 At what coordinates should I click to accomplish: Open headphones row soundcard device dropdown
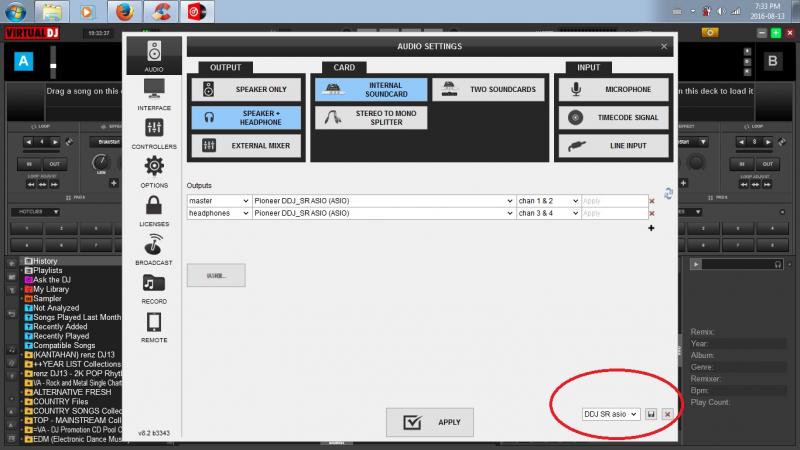point(384,213)
